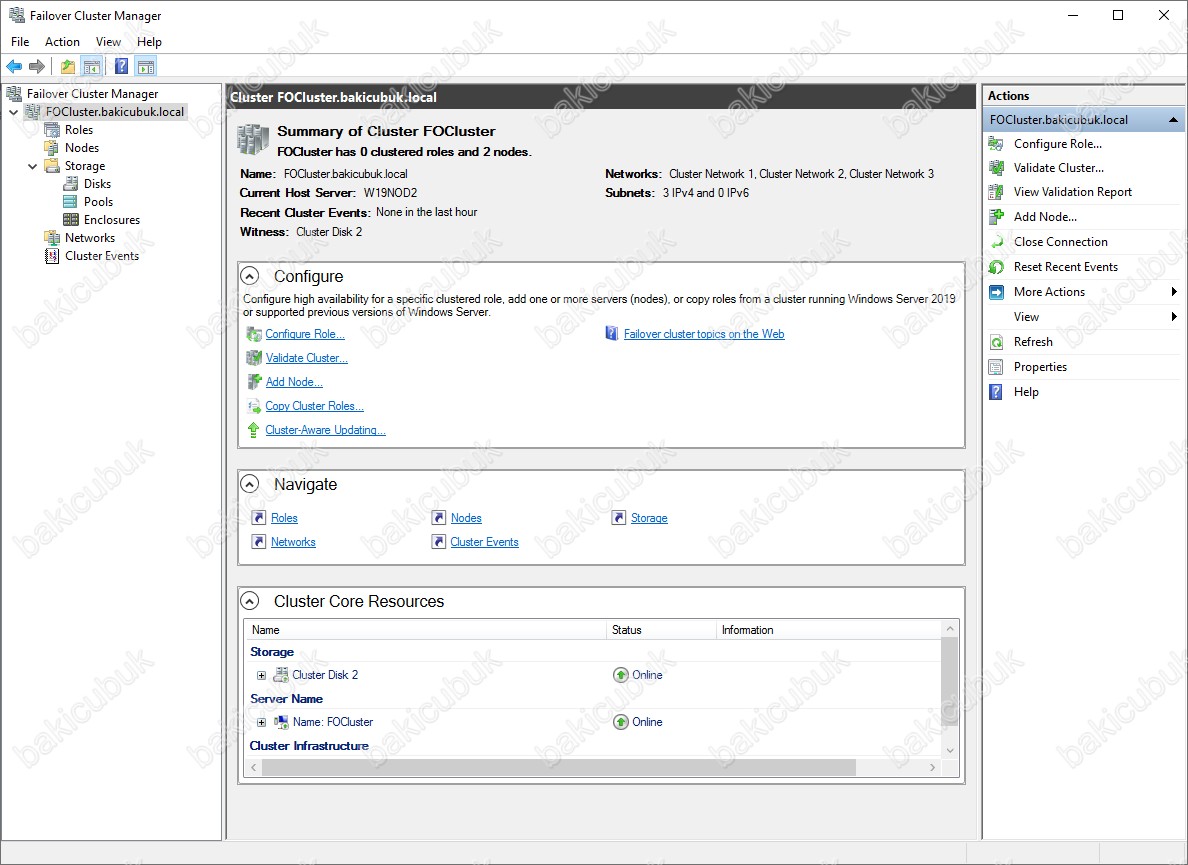
Task: Click the Back arrow toolbar icon
Action: tap(14, 67)
